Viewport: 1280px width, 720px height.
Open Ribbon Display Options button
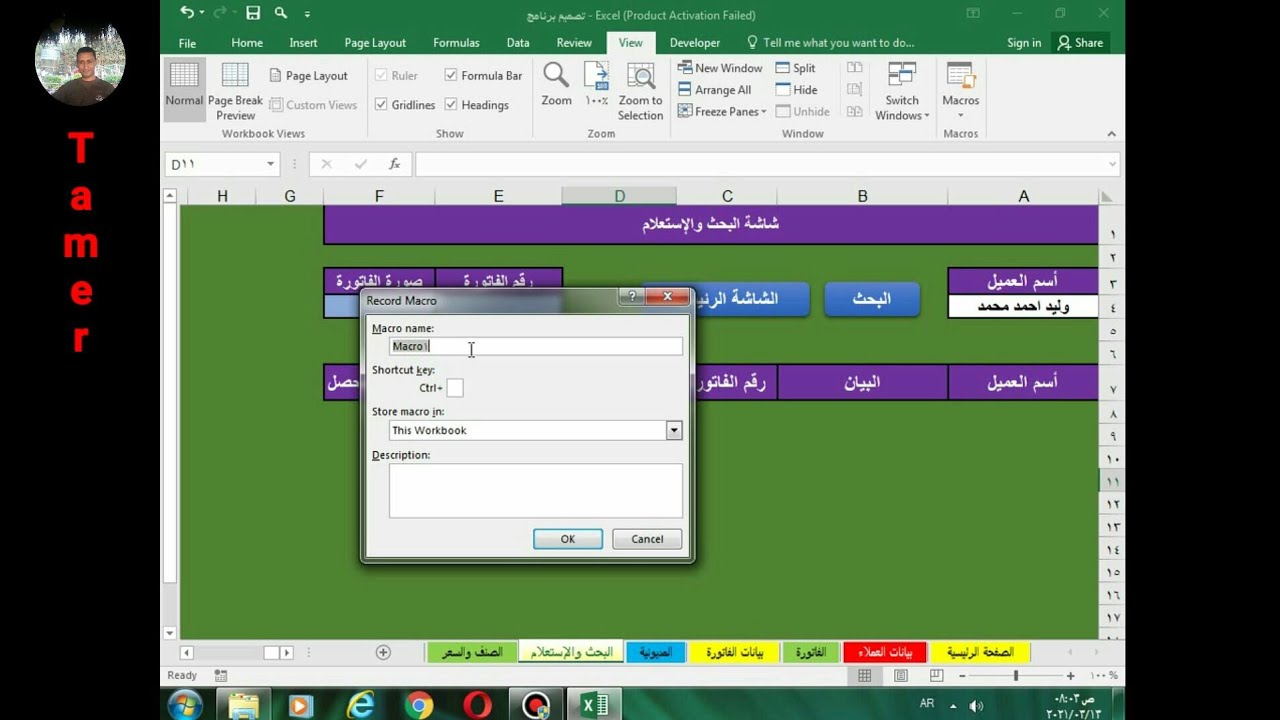[973, 13]
